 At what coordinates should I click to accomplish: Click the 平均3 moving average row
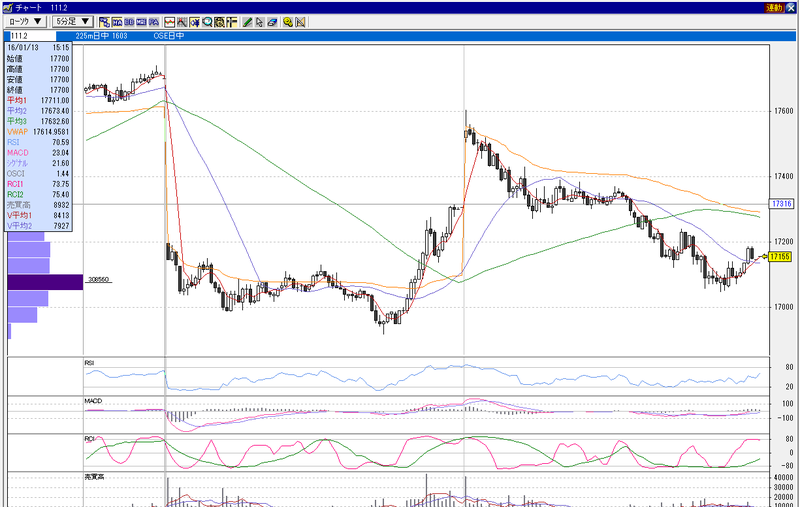38,121
